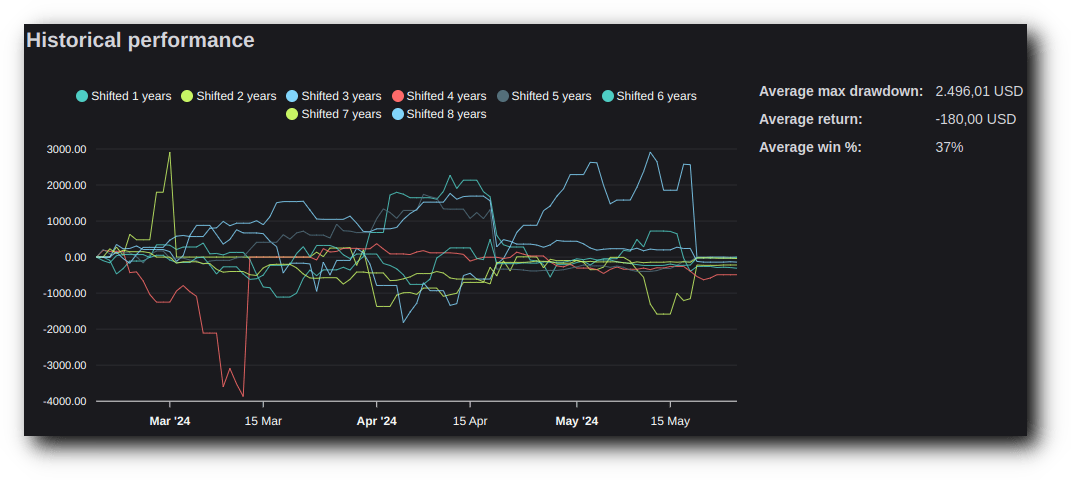Click the Shifted 5 years gray legend dot

coord(502,96)
